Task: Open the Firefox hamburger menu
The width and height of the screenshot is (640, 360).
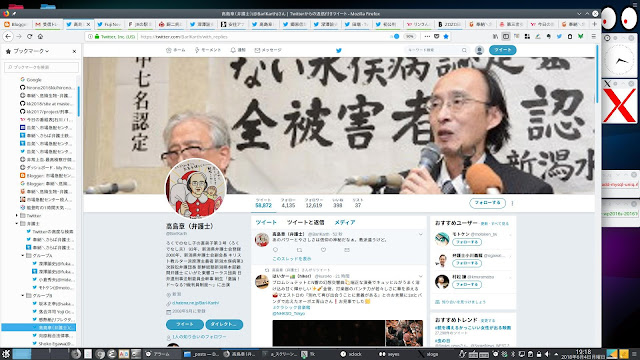Action: coord(594,36)
